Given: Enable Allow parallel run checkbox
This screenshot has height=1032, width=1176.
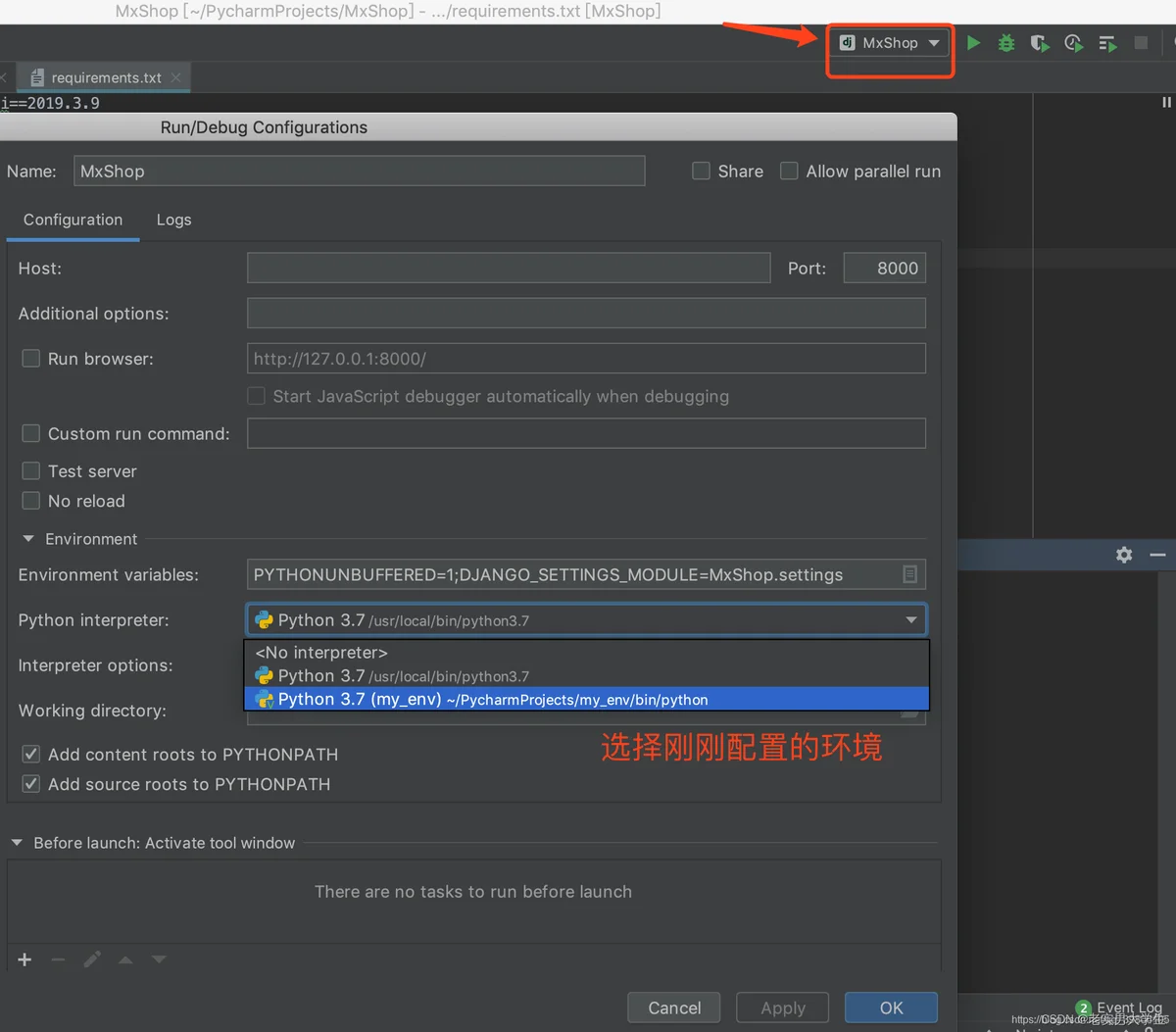Looking at the screenshot, I should coord(789,172).
